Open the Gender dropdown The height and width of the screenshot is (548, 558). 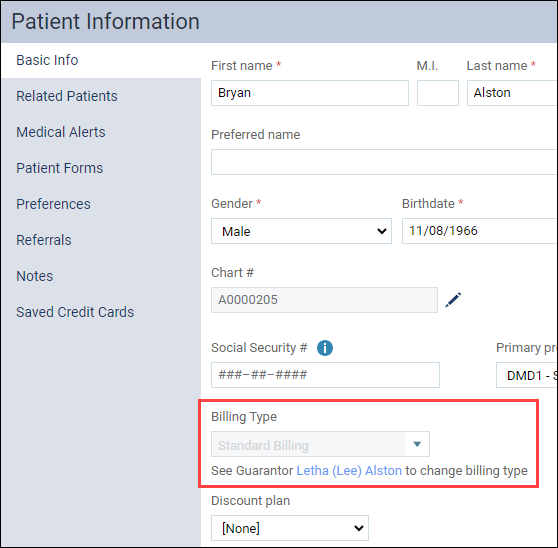point(301,231)
